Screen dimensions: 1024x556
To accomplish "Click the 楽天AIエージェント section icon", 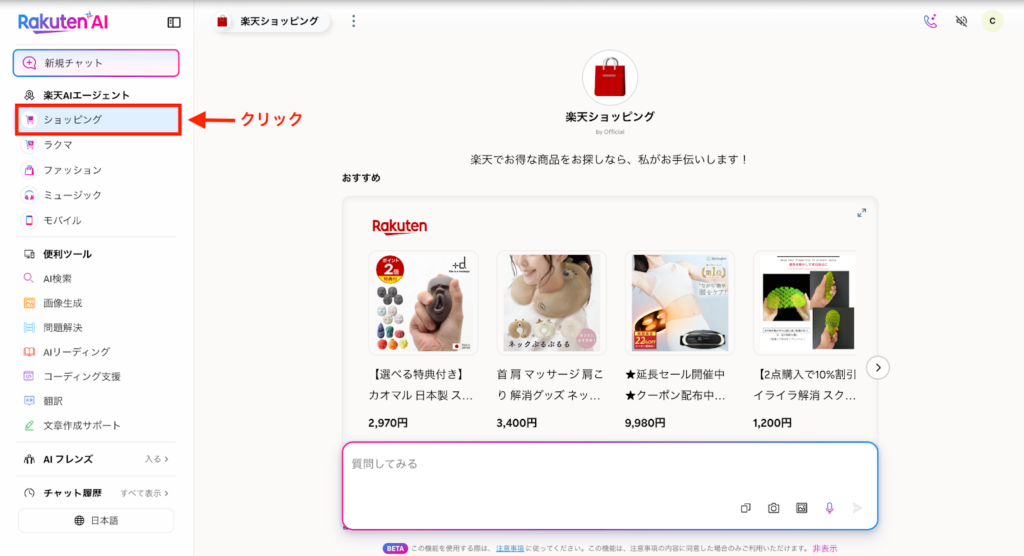I will pos(29,95).
